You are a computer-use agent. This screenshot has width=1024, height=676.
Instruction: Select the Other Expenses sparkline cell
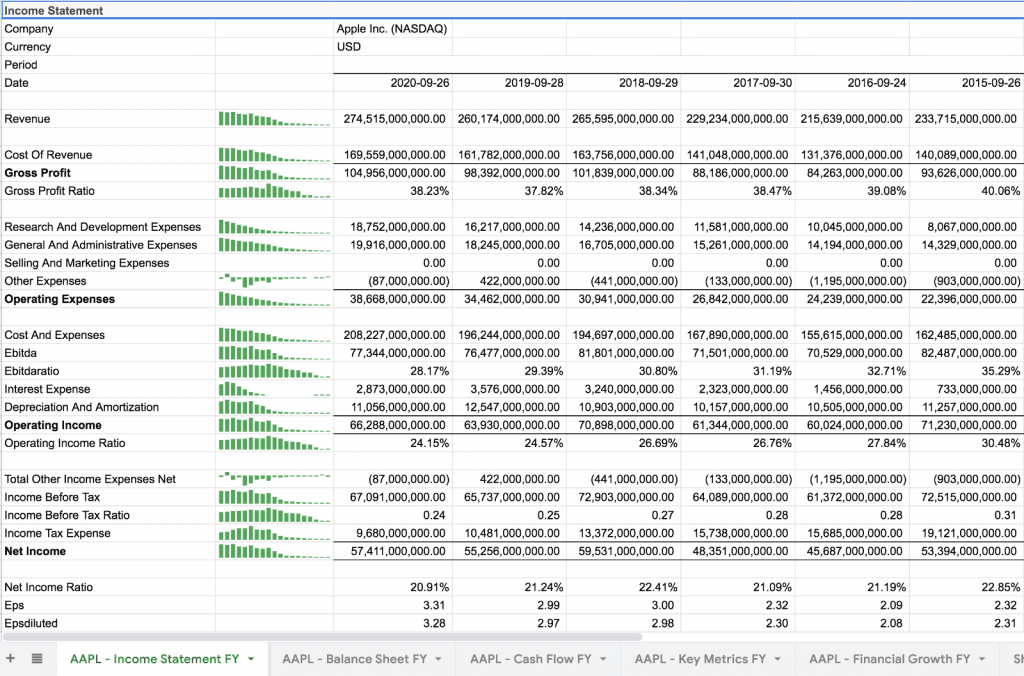274,281
